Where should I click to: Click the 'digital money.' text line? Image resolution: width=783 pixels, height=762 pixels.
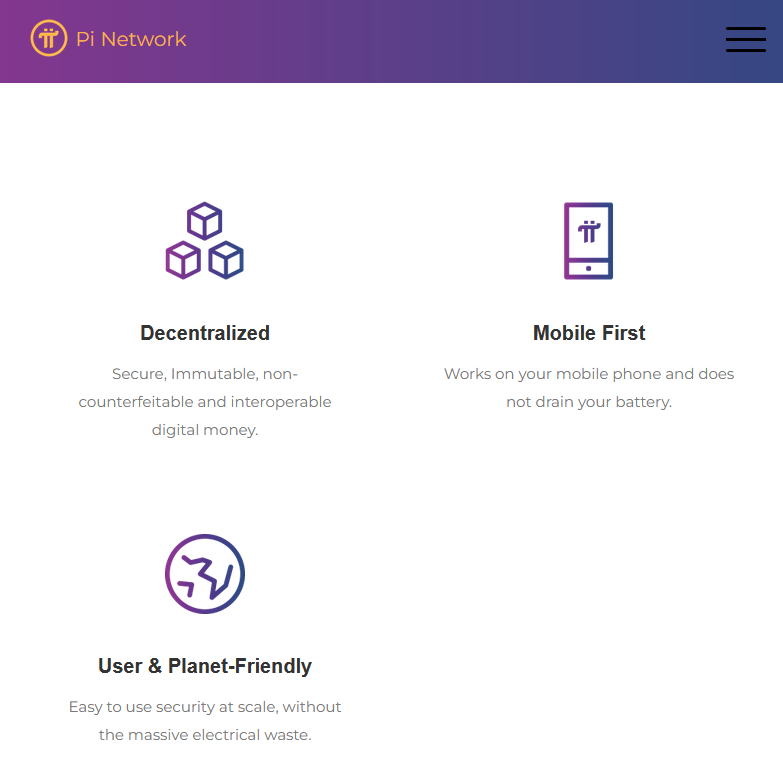pos(205,429)
